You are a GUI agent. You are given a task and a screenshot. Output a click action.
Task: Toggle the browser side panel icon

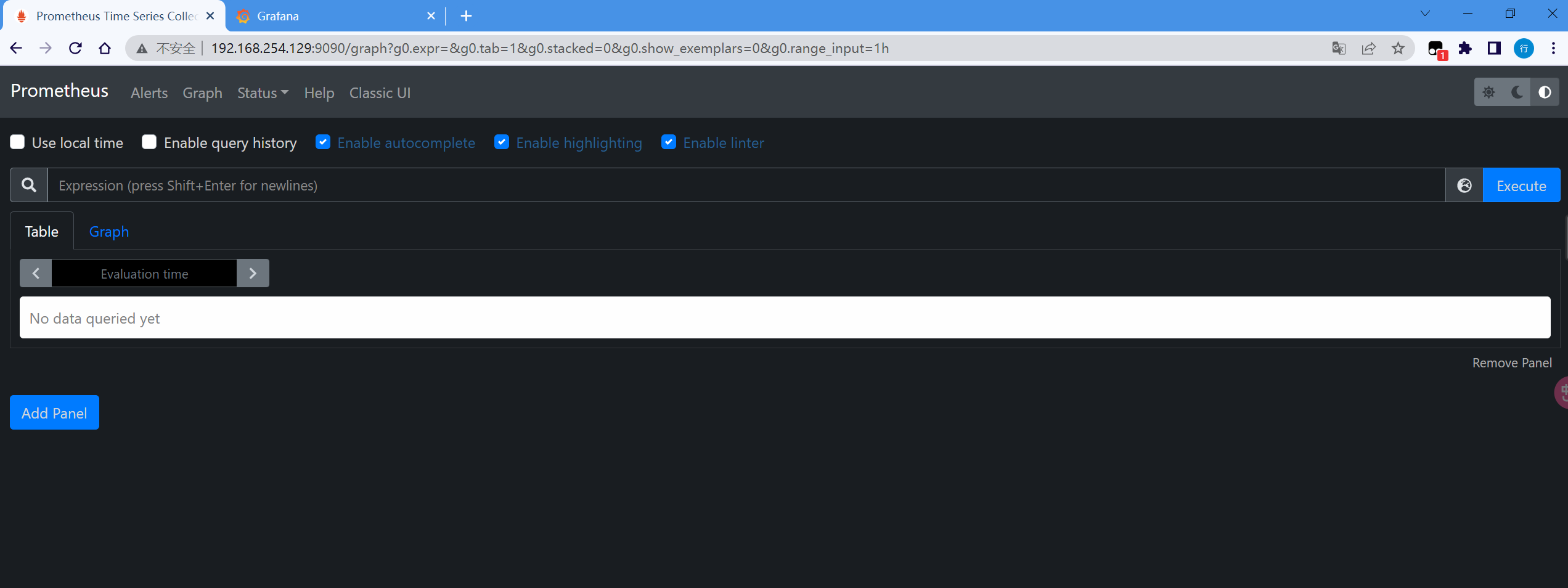point(1494,48)
